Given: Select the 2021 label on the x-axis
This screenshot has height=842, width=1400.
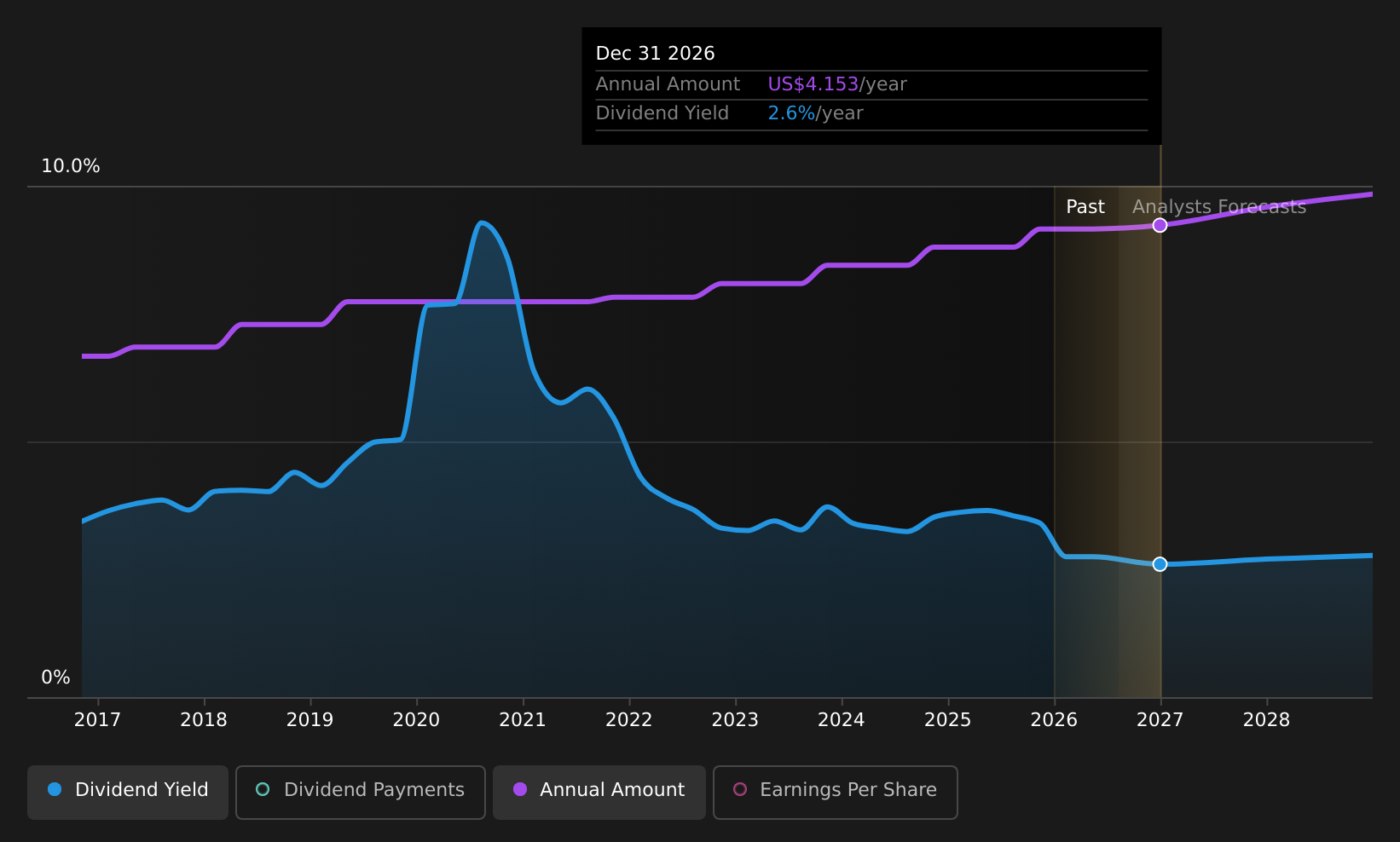Looking at the screenshot, I should 523,720.
